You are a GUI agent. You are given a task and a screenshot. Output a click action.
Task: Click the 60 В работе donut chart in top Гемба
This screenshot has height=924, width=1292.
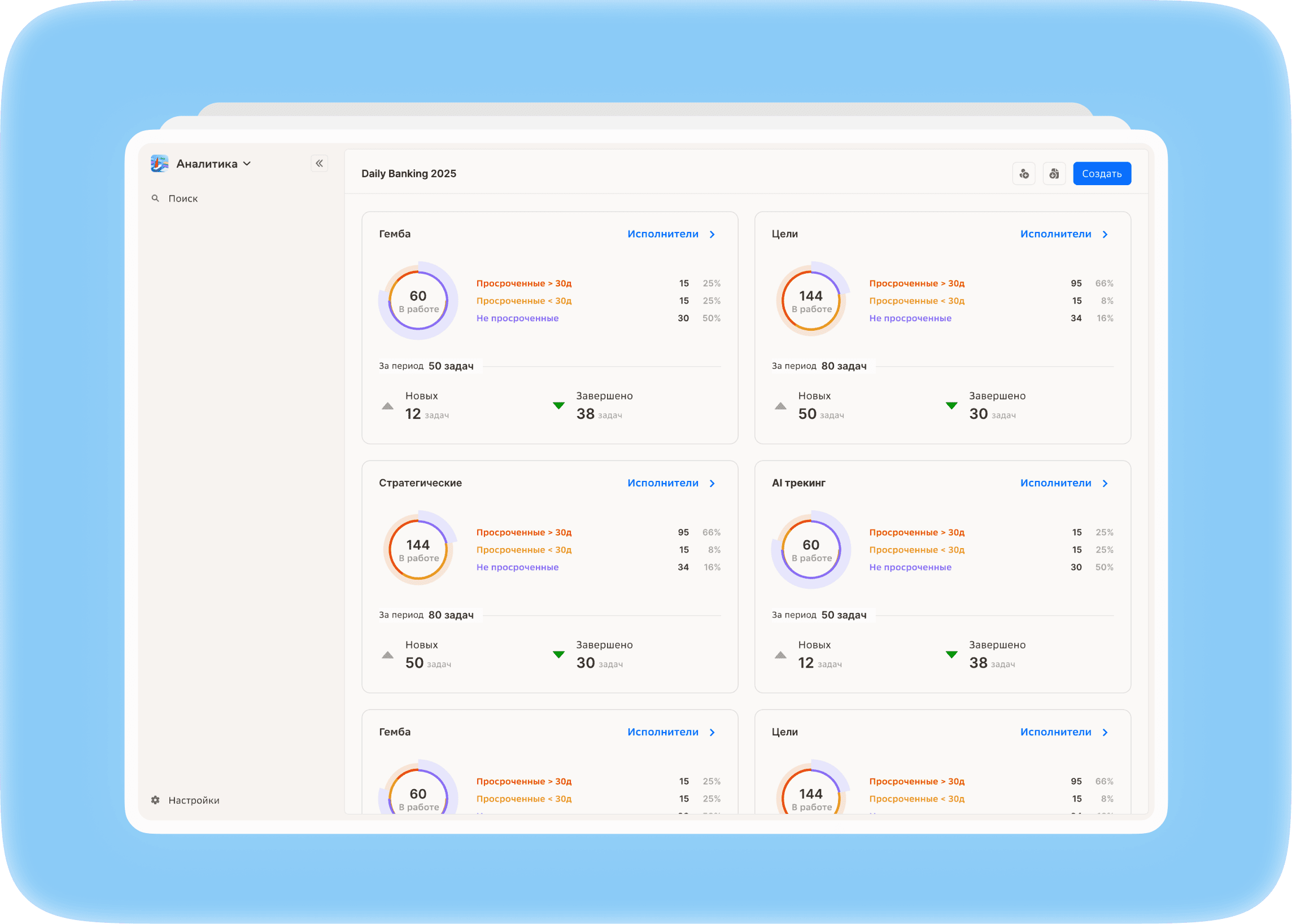tap(418, 300)
